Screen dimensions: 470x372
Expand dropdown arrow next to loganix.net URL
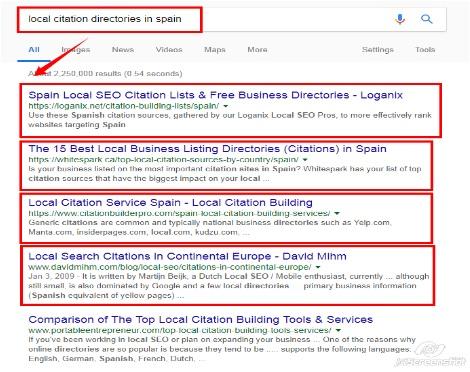coord(226,106)
